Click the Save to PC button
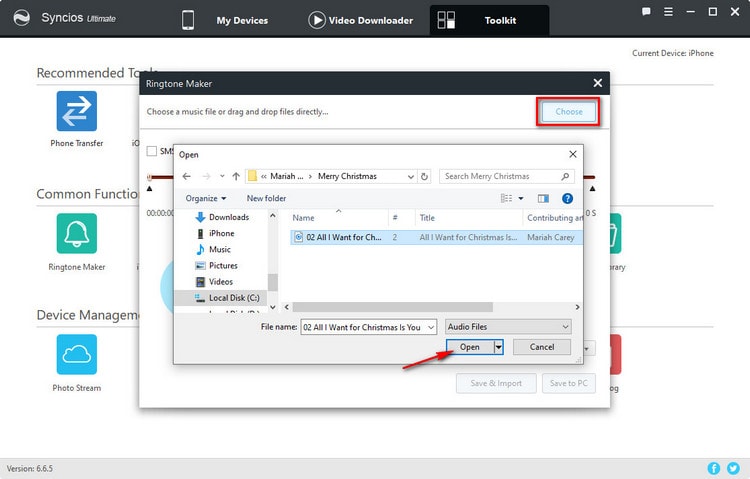Image resolution: width=750 pixels, height=479 pixels. pyautogui.click(x=569, y=383)
